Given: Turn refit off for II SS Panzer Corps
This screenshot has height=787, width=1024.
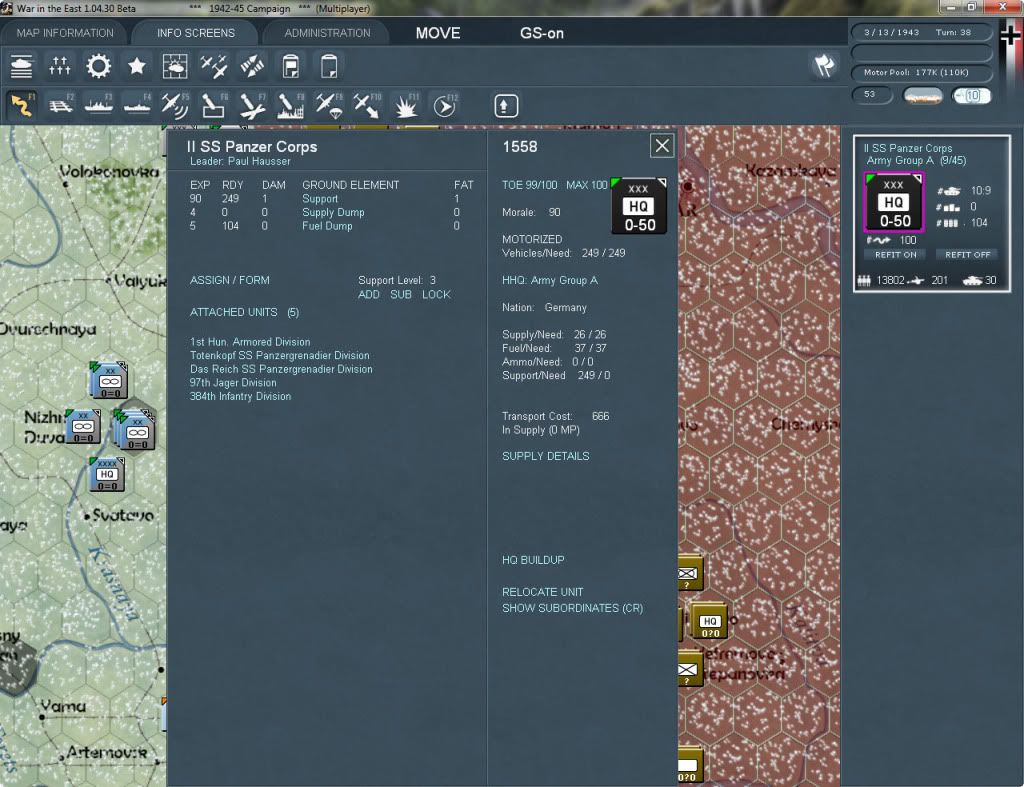Looking at the screenshot, I should [x=967, y=255].
